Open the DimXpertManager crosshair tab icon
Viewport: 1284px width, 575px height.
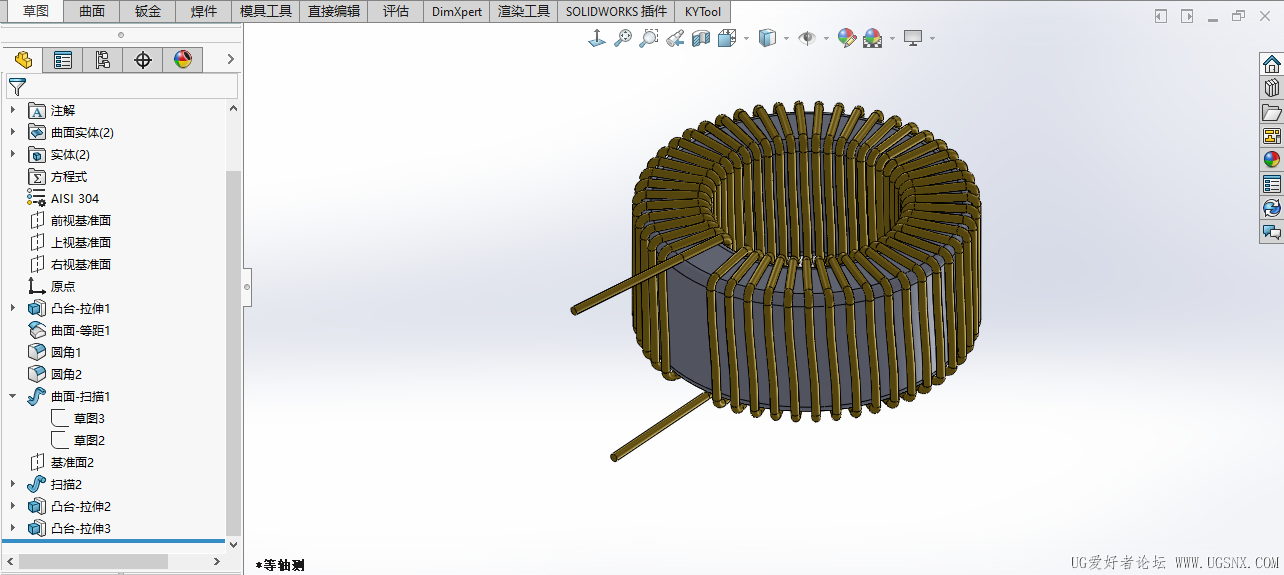[143, 60]
